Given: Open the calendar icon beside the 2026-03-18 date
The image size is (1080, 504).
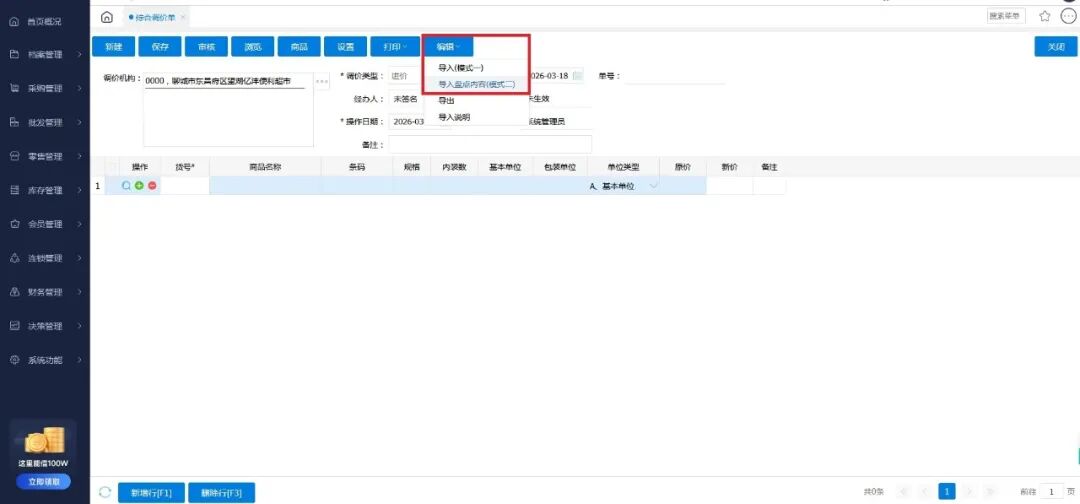Looking at the screenshot, I should [x=578, y=76].
